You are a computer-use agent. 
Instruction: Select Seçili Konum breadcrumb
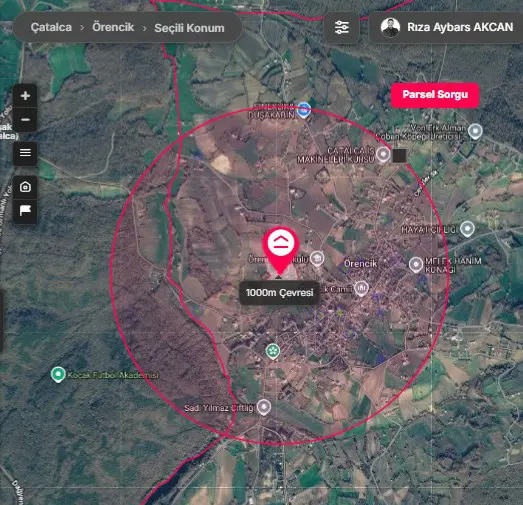coord(189,28)
